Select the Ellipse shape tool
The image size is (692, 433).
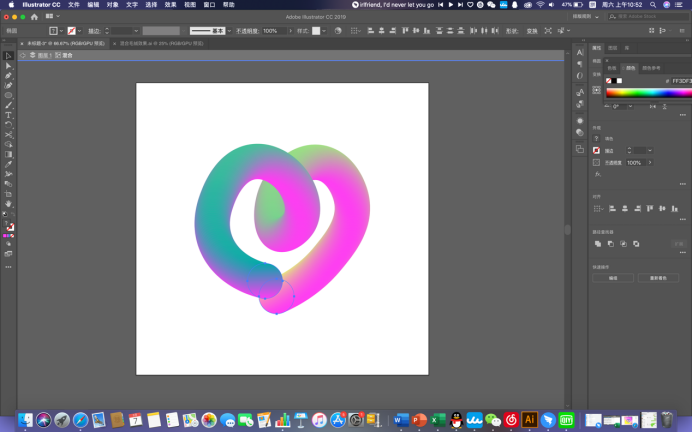coord(8,95)
